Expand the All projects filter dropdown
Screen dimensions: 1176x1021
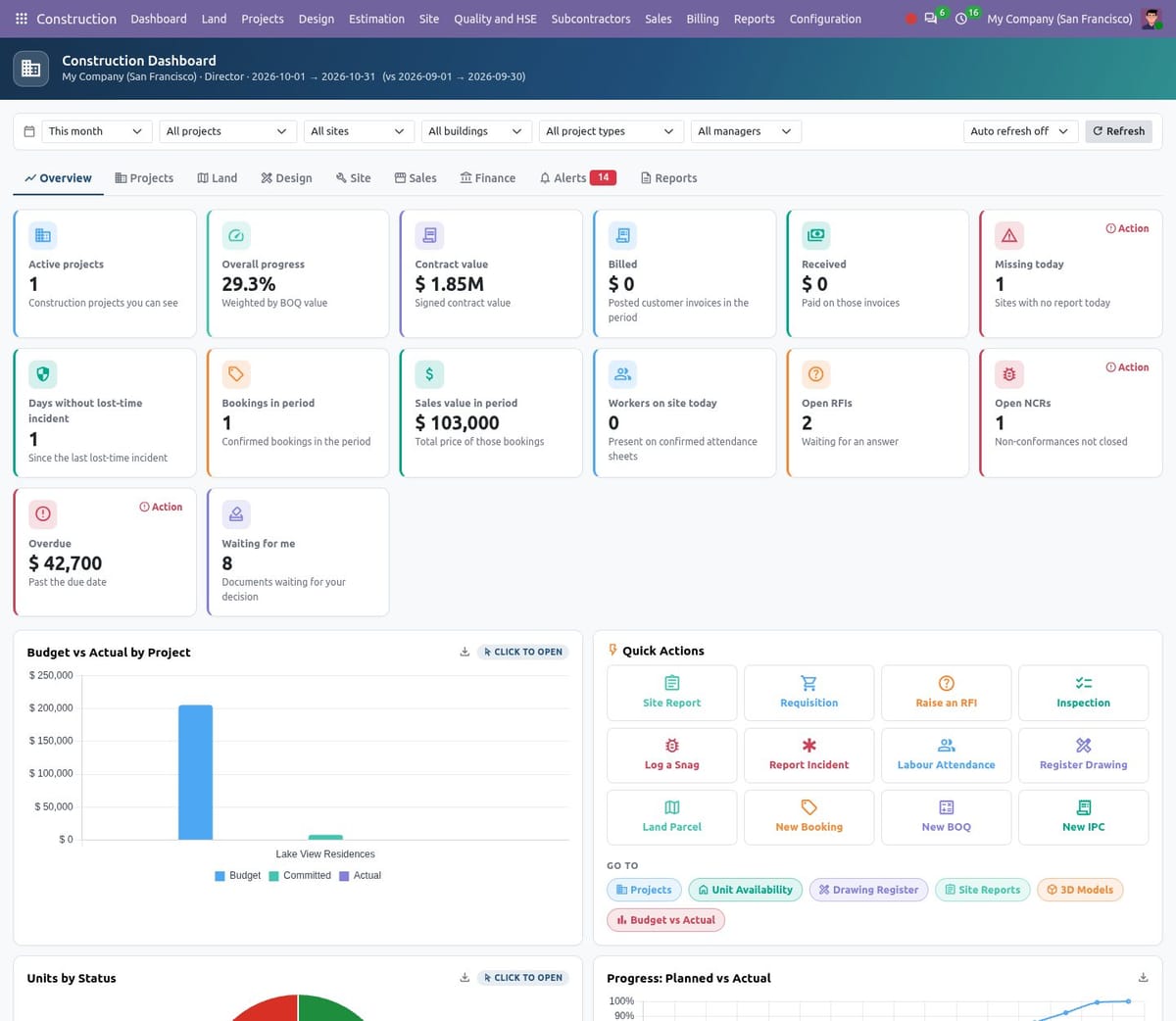pos(227,131)
